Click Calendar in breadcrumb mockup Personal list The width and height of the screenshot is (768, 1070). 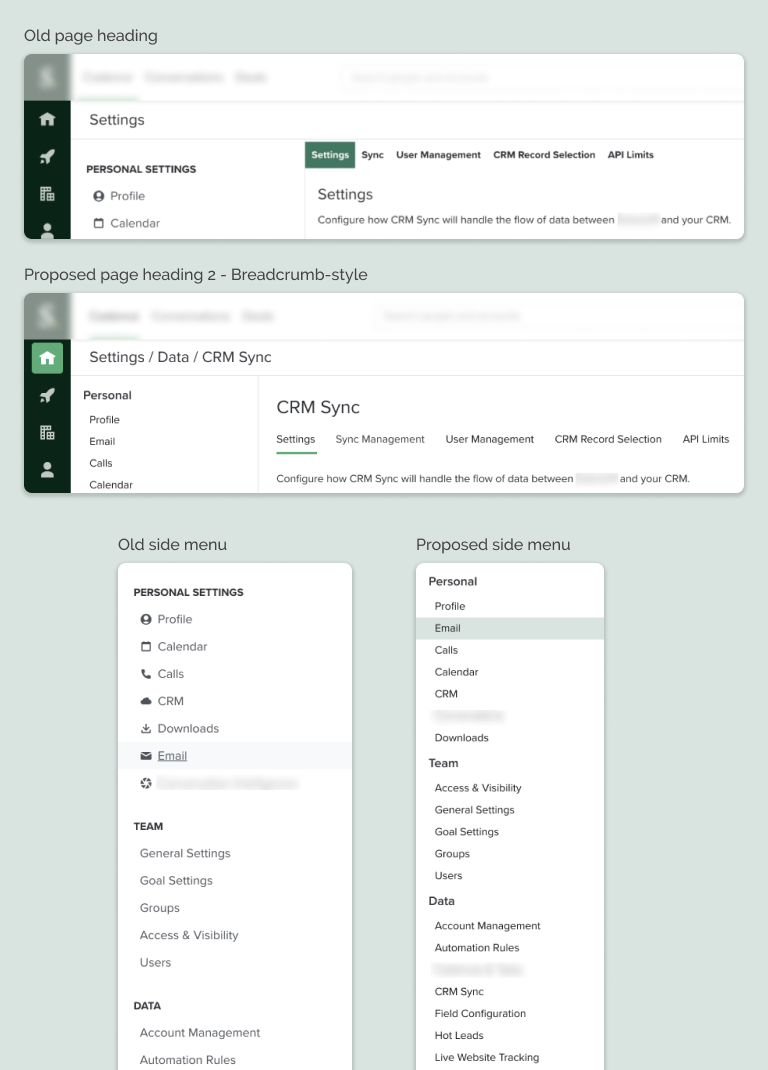tap(111, 485)
